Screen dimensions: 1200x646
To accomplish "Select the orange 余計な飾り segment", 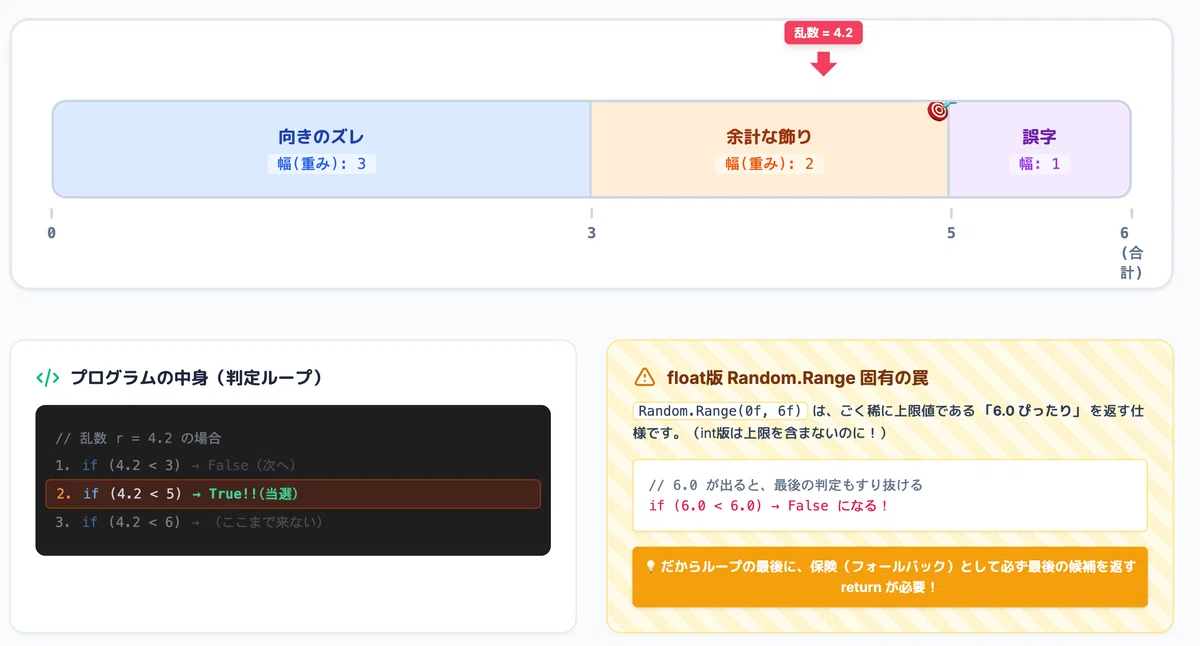I will coord(769,149).
